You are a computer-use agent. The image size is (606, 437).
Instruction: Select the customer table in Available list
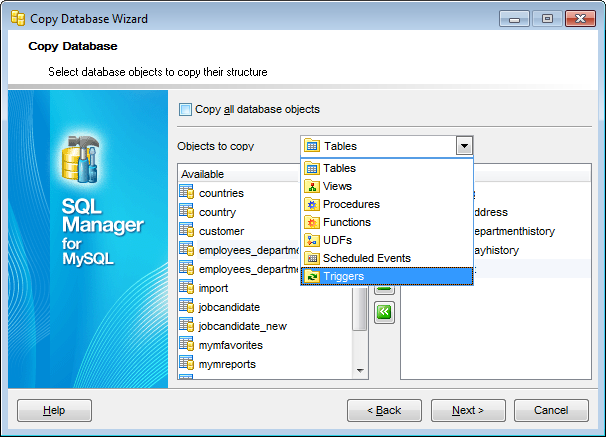coord(221,231)
